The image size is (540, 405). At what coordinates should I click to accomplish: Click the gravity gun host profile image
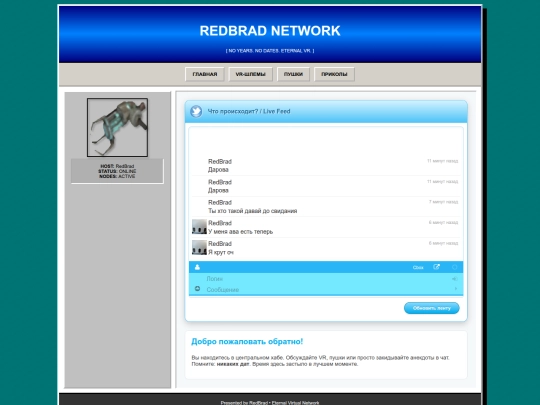click(x=117, y=127)
